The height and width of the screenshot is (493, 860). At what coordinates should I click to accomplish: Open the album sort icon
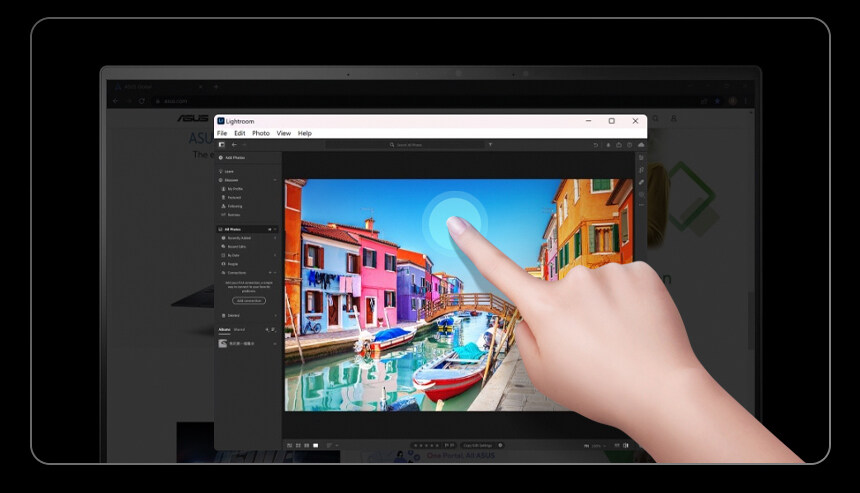click(x=274, y=330)
